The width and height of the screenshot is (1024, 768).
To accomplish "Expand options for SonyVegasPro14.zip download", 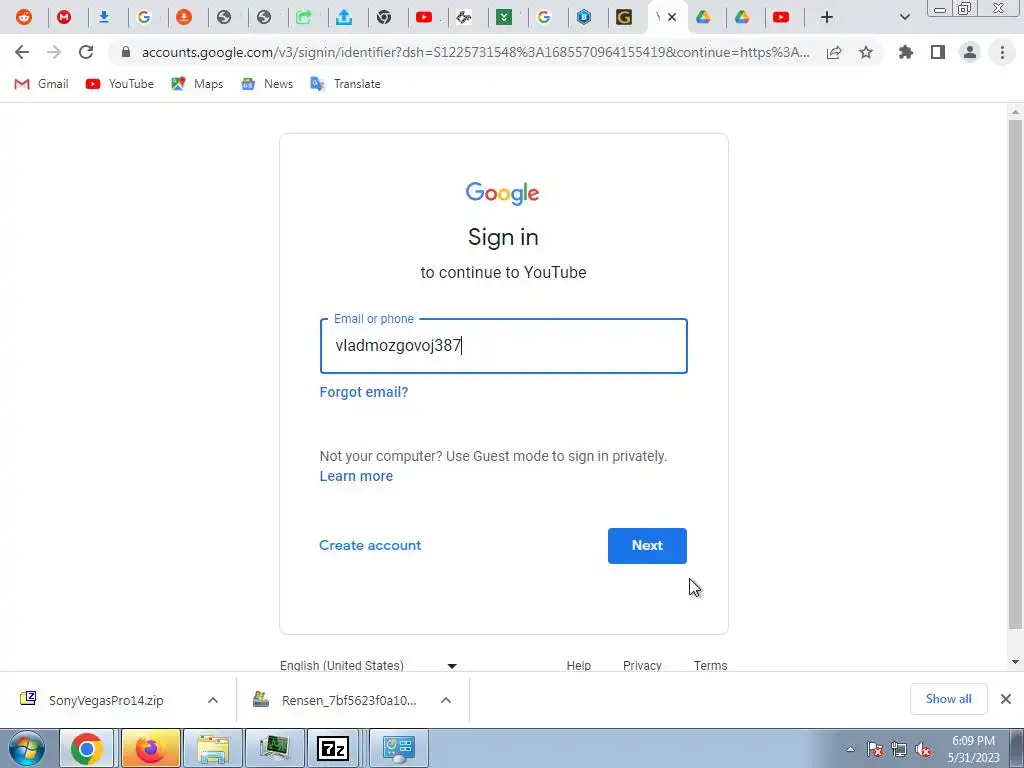I will point(212,700).
